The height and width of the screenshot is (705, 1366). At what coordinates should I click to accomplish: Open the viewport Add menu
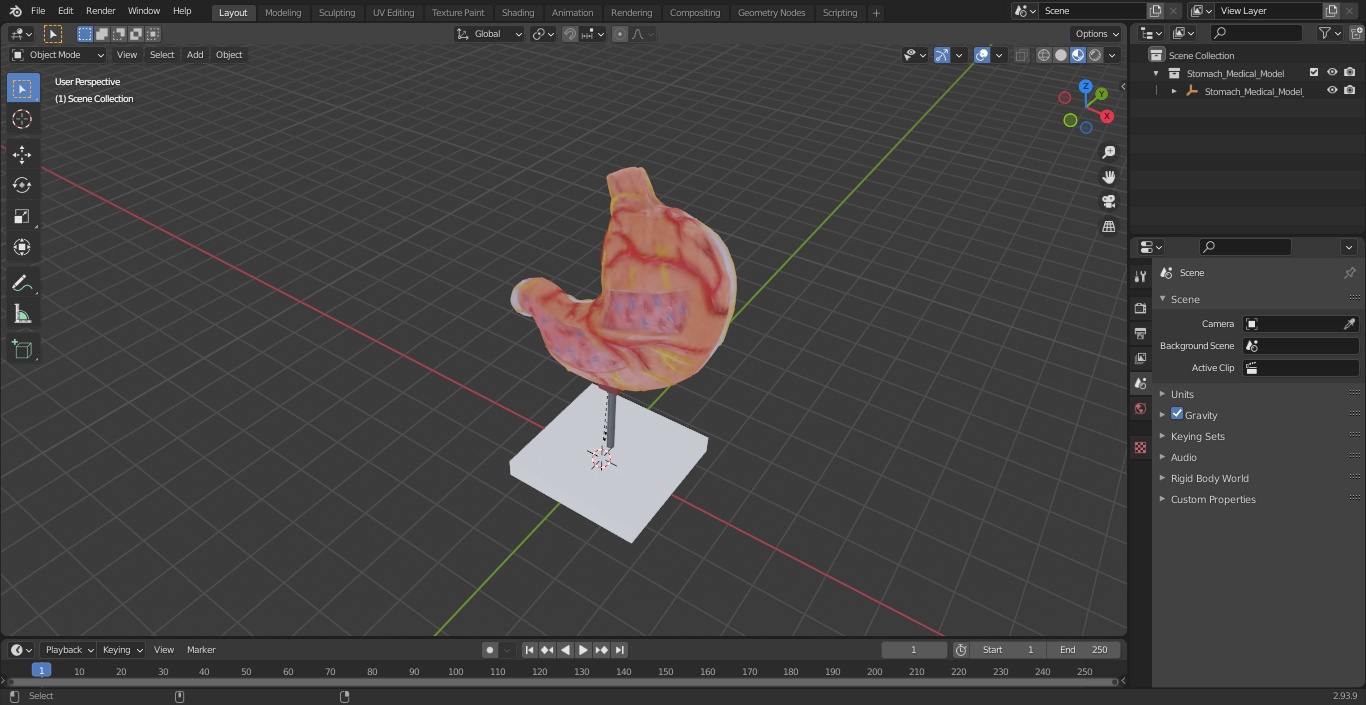(195, 55)
